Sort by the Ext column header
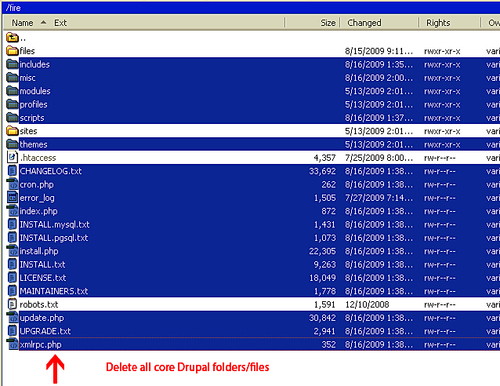 tap(60, 23)
